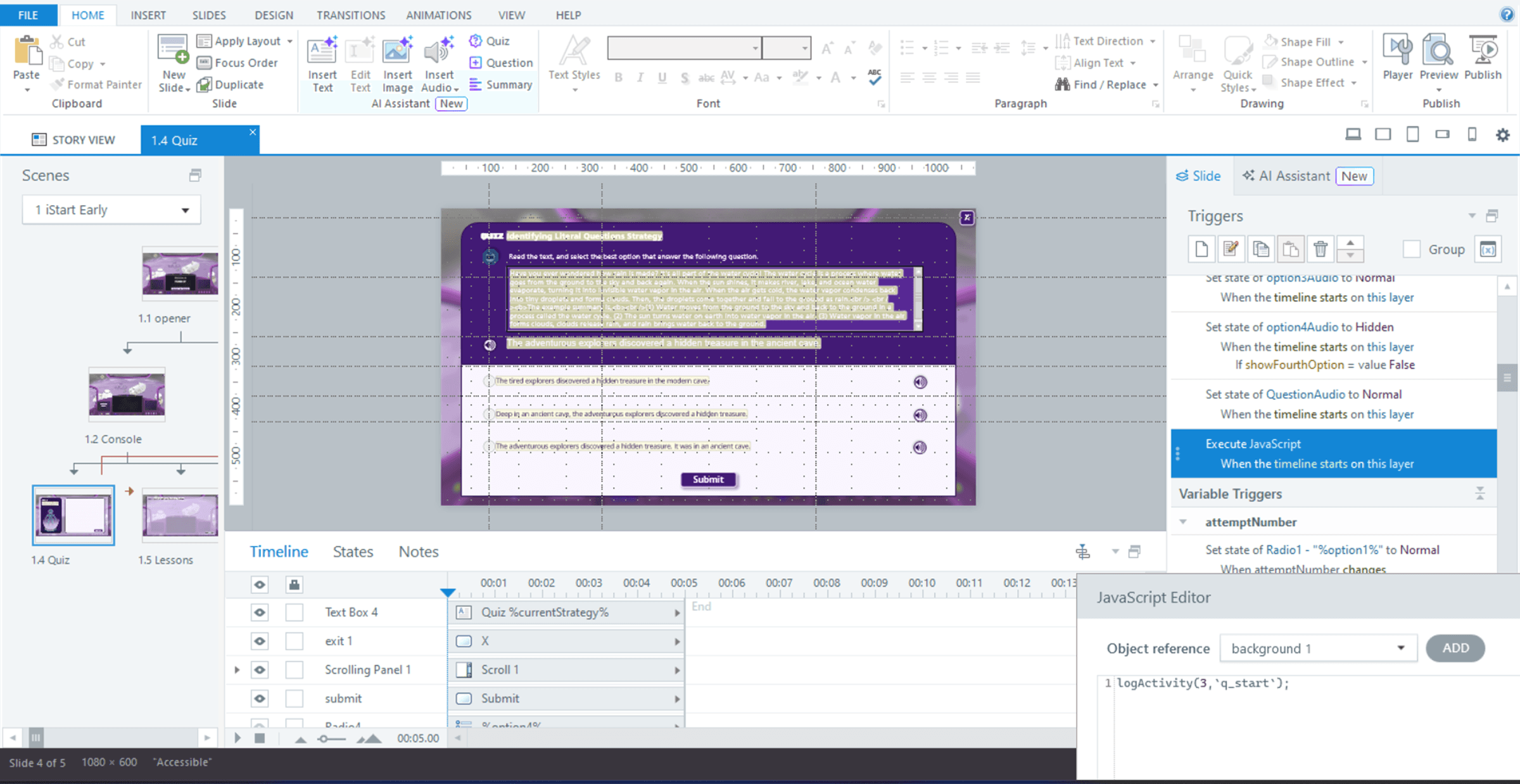Click the Focus Order button

click(x=237, y=63)
